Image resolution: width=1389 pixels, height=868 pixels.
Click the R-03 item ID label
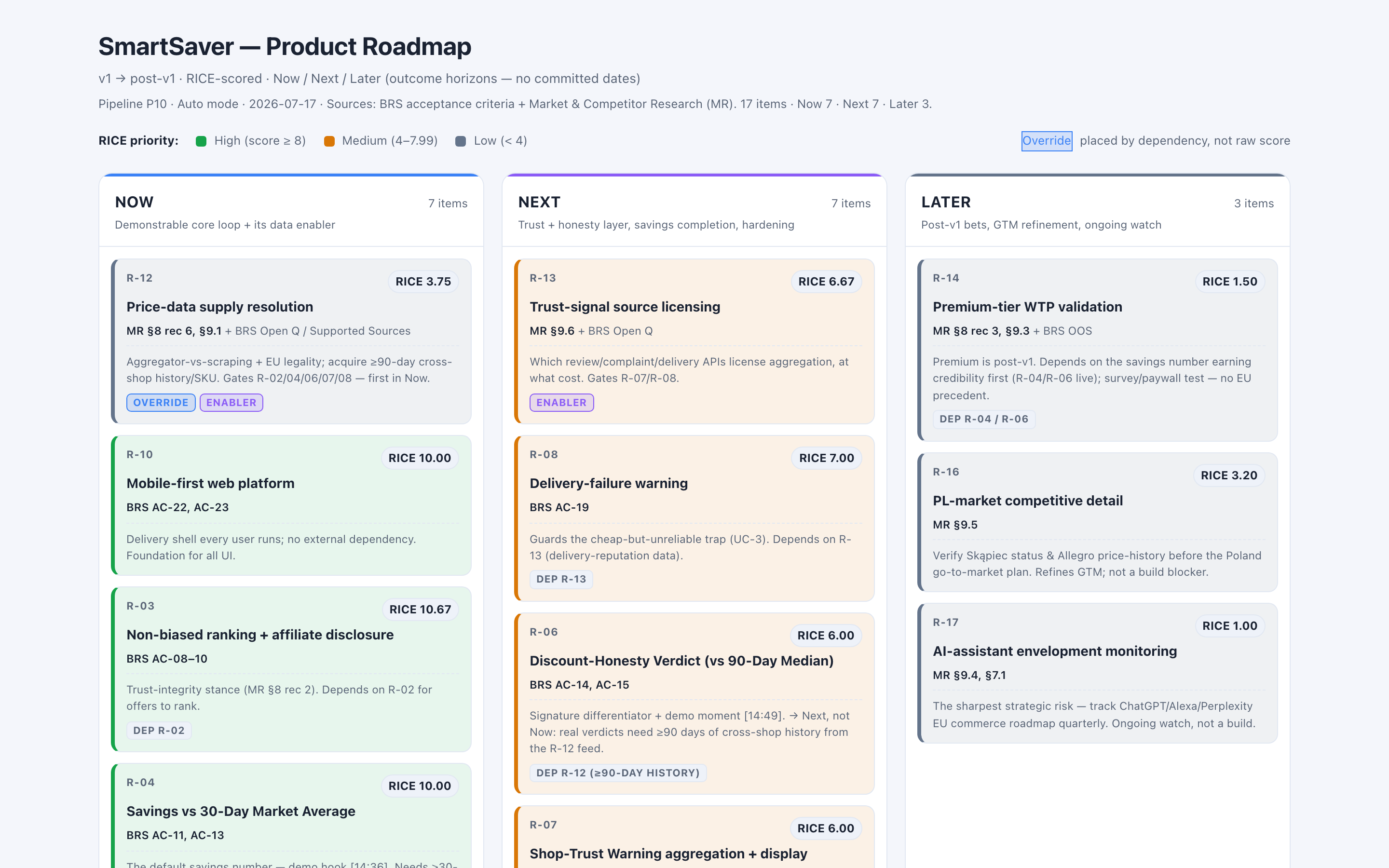click(x=140, y=606)
